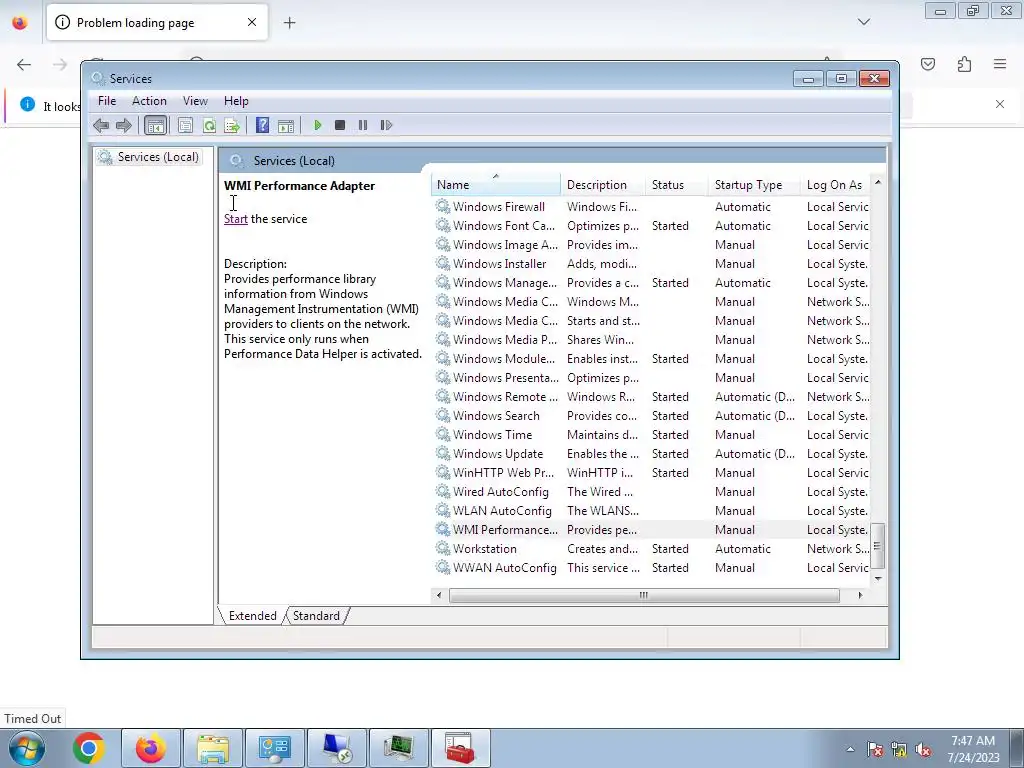Click the Export List toolbar icon
Image resolution: width=1024 pixels, height=768 pixels.
pyautogui.click(x=232, y=125)
